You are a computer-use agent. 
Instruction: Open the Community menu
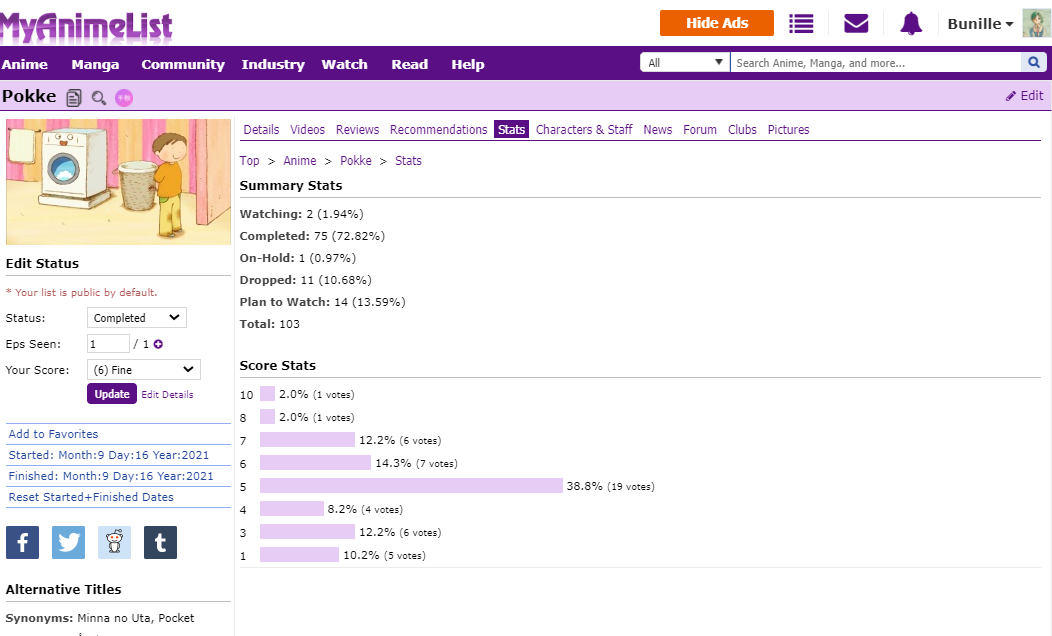(x=182, y=64)
